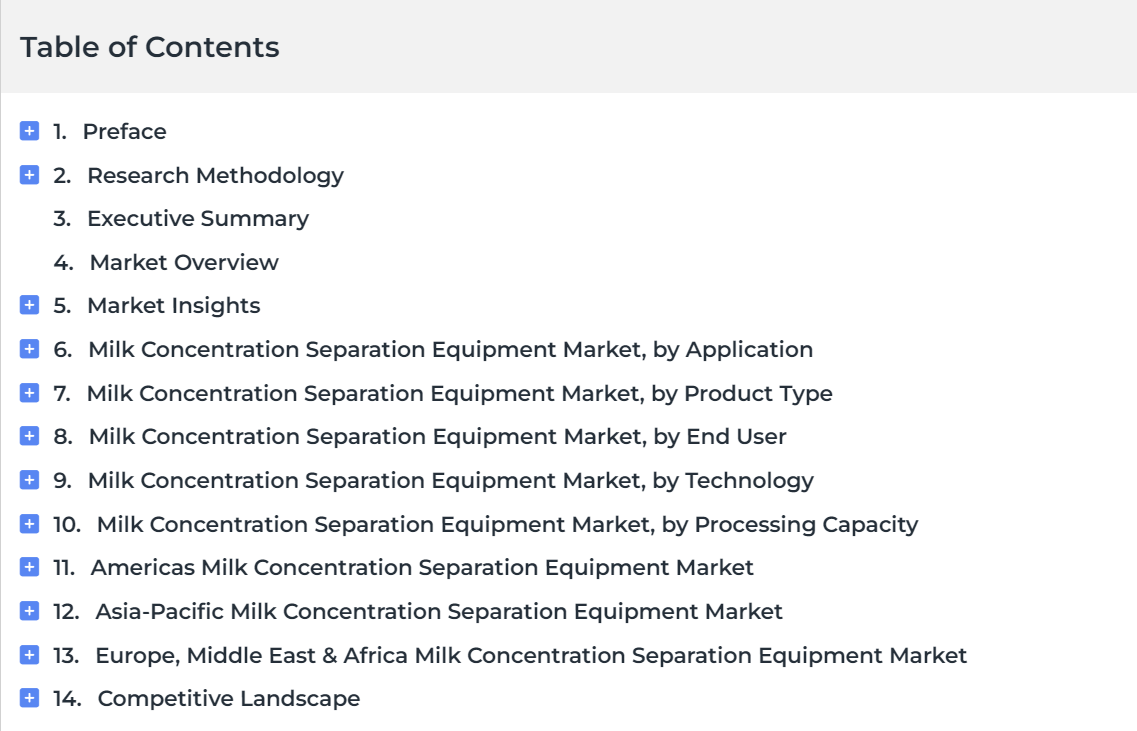The width and height of the screenshot is (1137, 731).
Task: Click plus icon beside Asia-Pacific market chapter
Action: [29, 611]
